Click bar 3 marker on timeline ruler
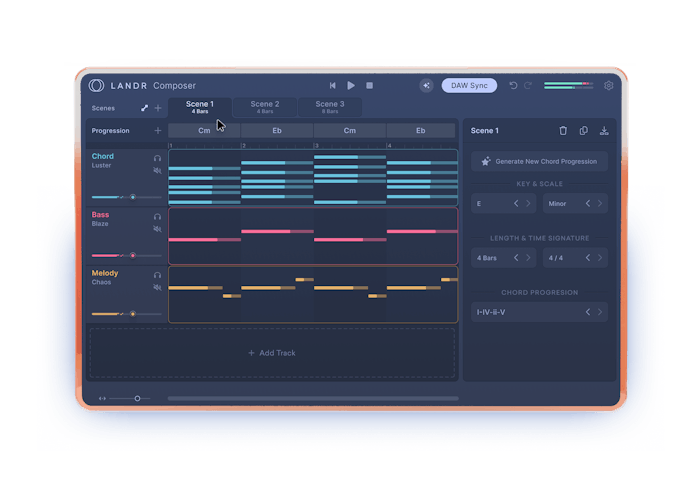The height and width of the screenshot is (478, 700). (316, 145)
